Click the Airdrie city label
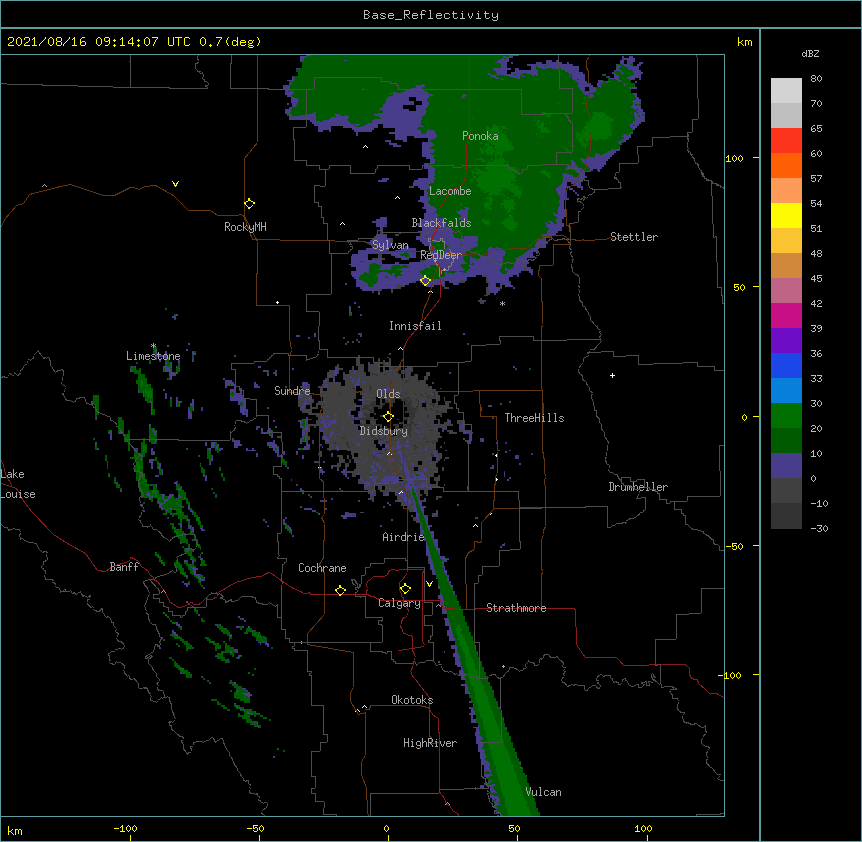Image resolution: width=862 pixels, height=842 pixels. coord(404,537)
